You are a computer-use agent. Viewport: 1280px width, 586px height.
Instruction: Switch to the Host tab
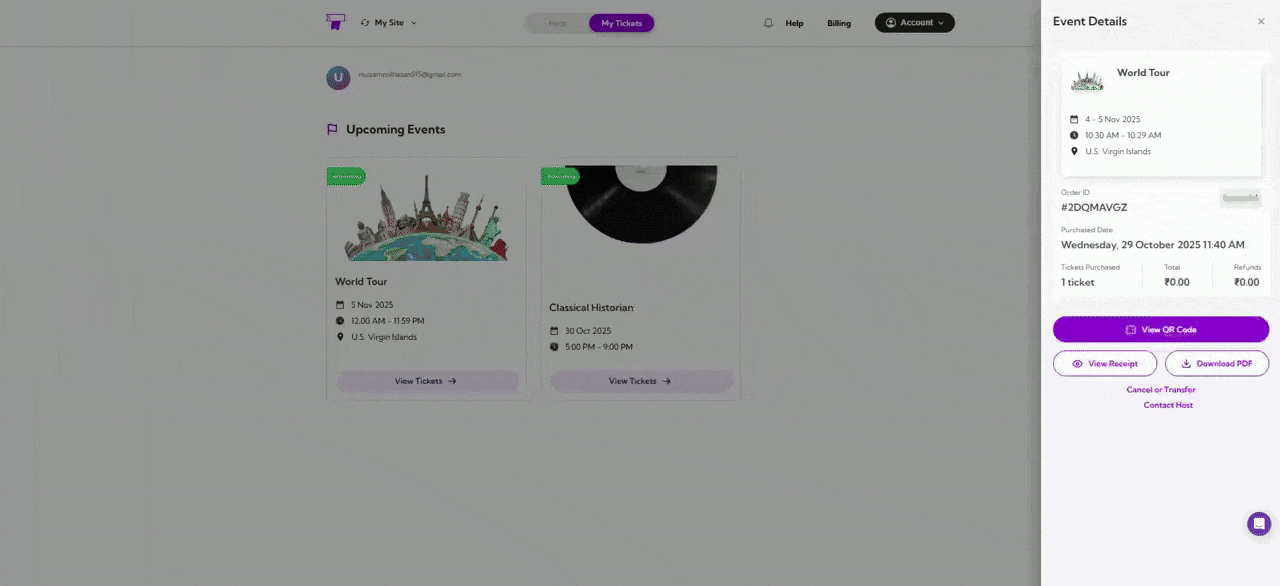(557, 23)
